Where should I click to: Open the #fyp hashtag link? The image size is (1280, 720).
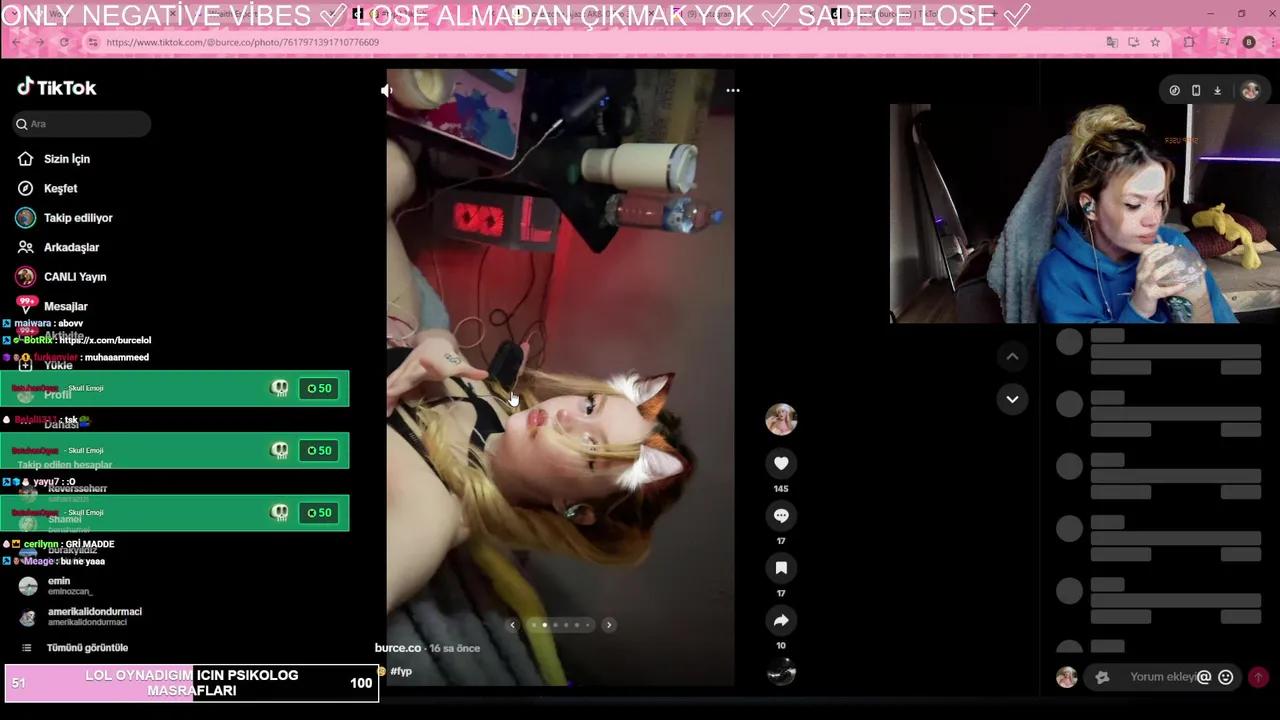[x=401, y=671]
